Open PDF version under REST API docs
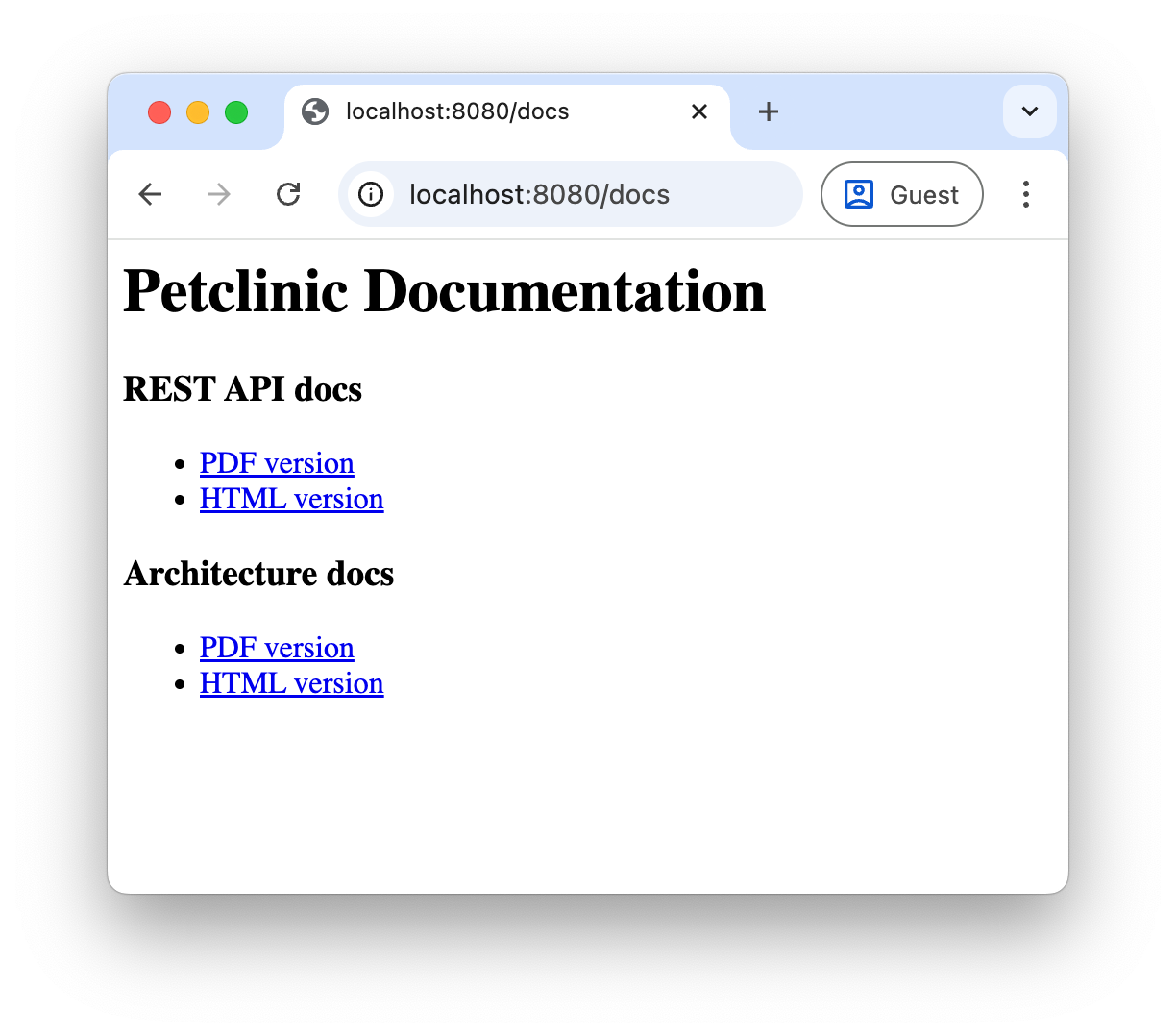The image size is (1176, 1036). [x=277, y=463]
